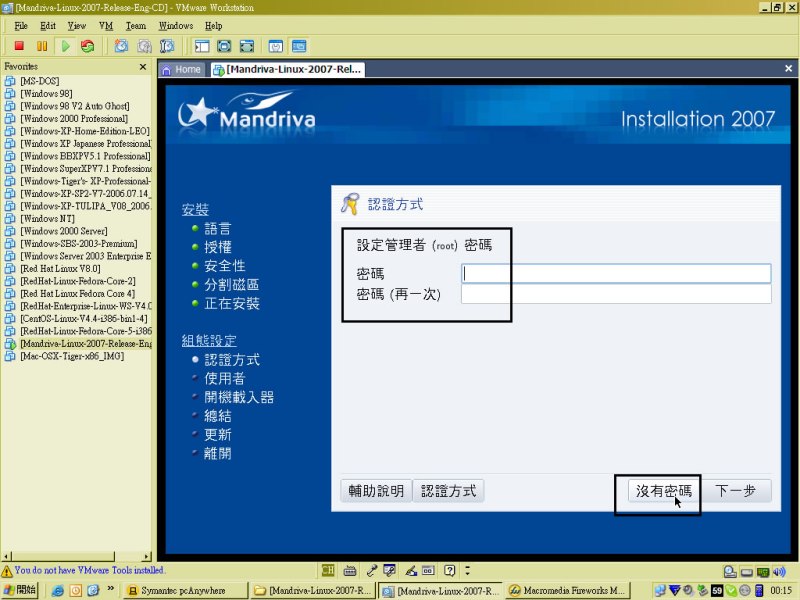Select [Mac-OSX-Tiger-x86_IMG] favorite
Viewport: 800px width, 600px height.
[72, 356]
